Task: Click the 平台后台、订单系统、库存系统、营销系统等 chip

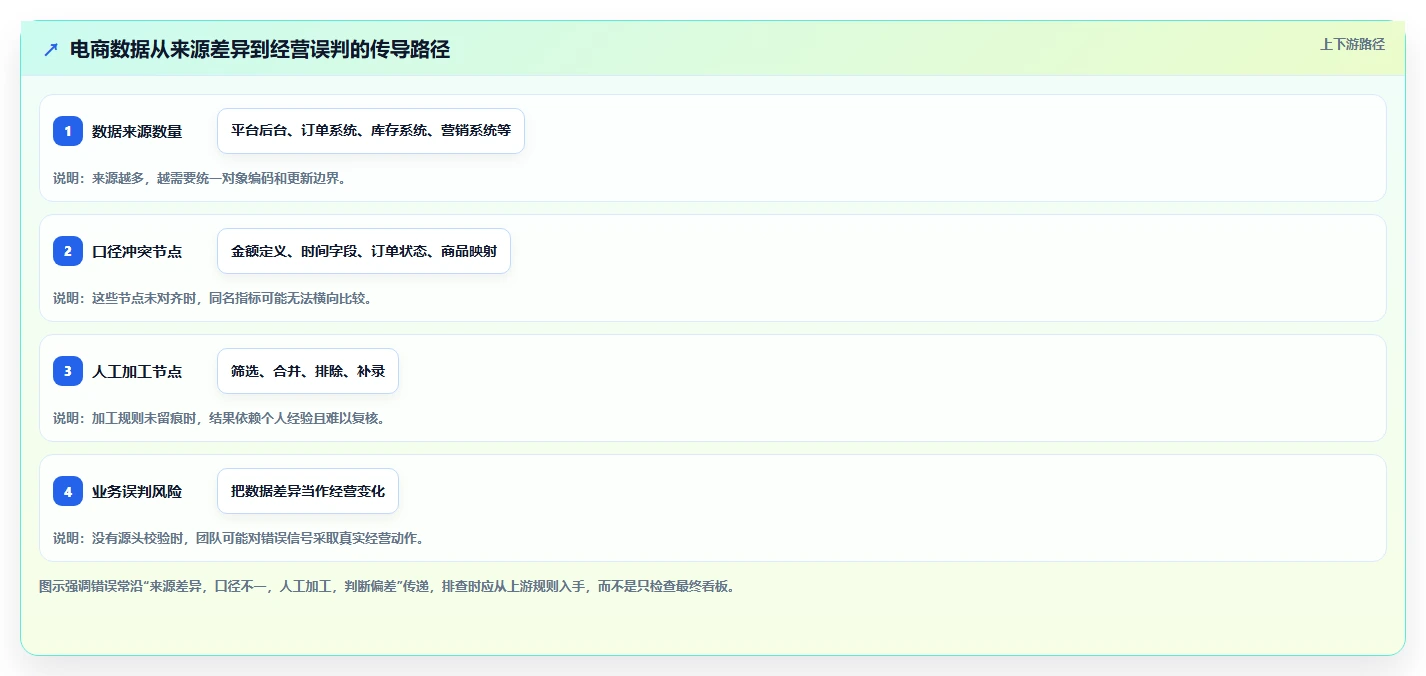Action: tap(371, 131)
